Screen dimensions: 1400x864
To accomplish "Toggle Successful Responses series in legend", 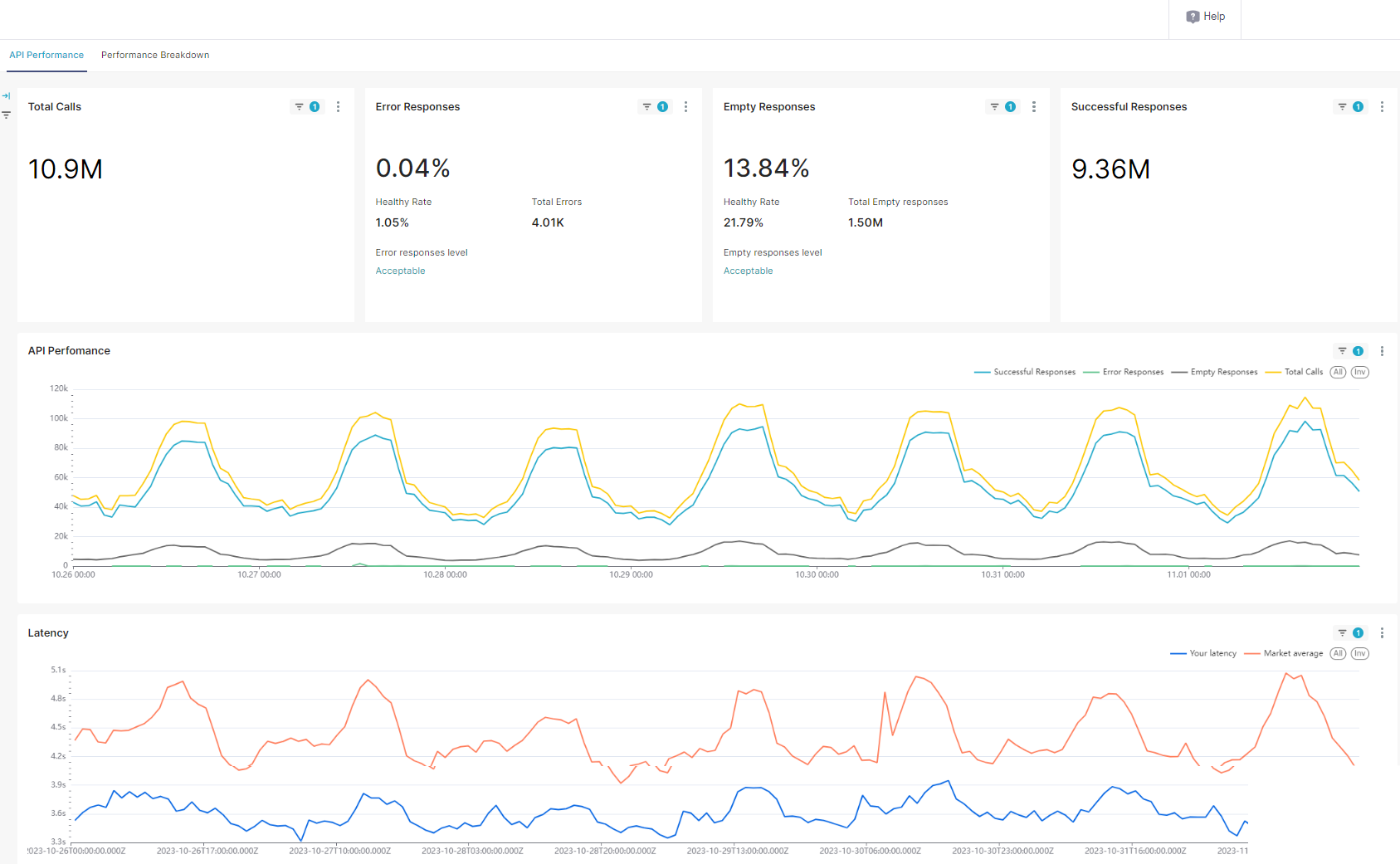I will (x=1025, y=372).
